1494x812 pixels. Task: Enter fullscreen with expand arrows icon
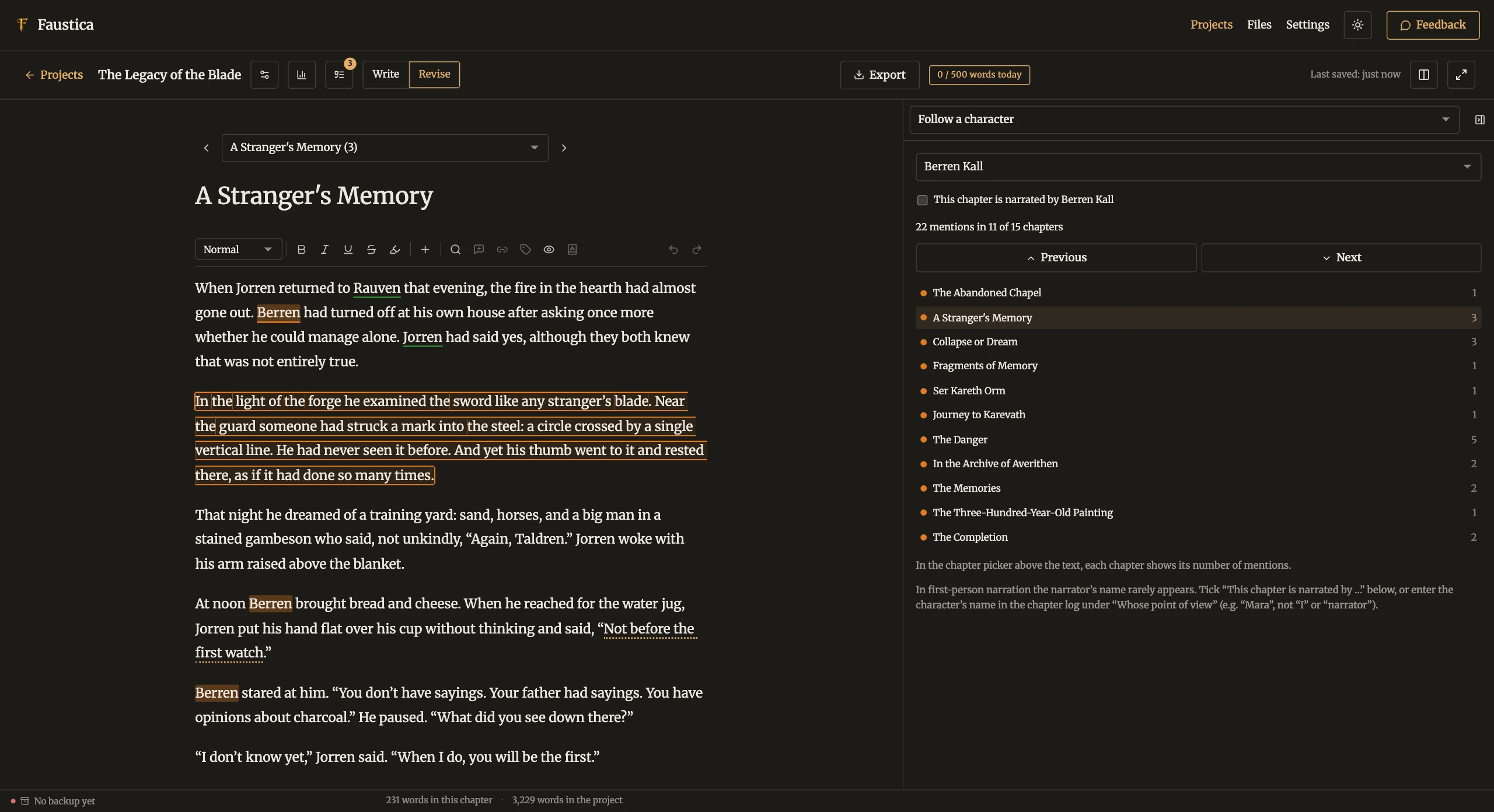tap(1461, 75)
